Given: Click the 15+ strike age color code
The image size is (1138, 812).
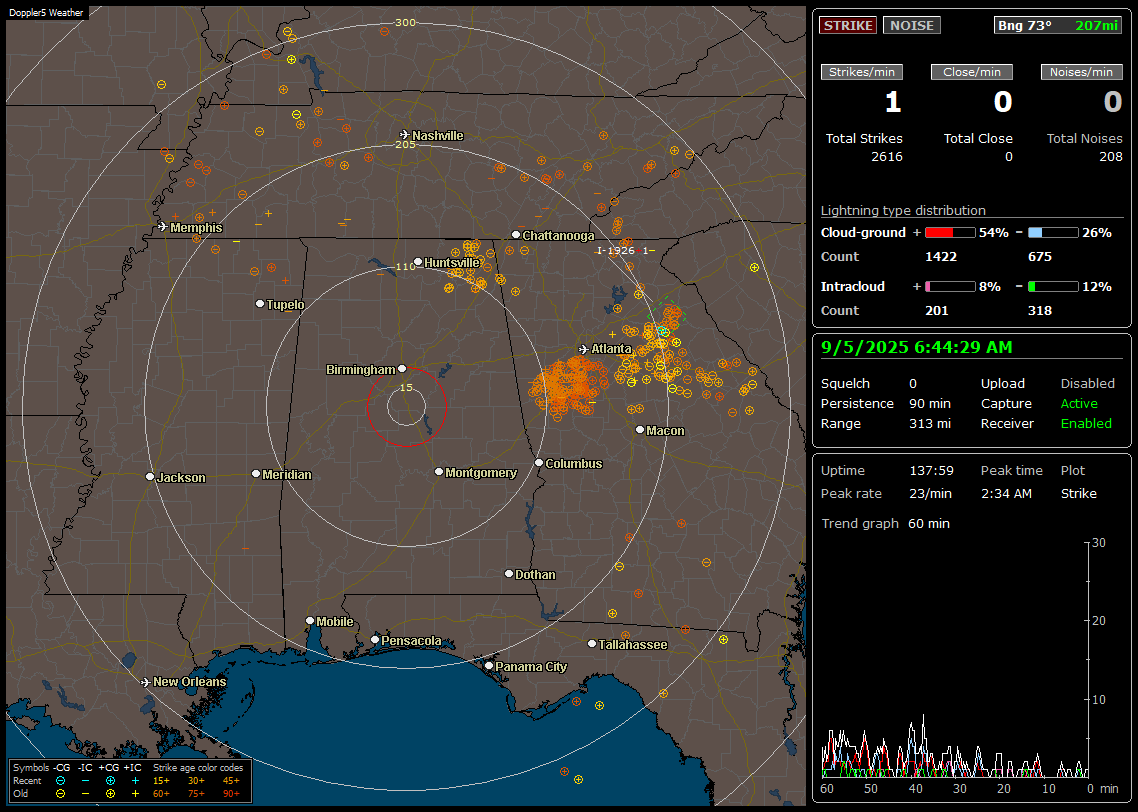Looking at the screenshot, I should (x=161, y=781).
